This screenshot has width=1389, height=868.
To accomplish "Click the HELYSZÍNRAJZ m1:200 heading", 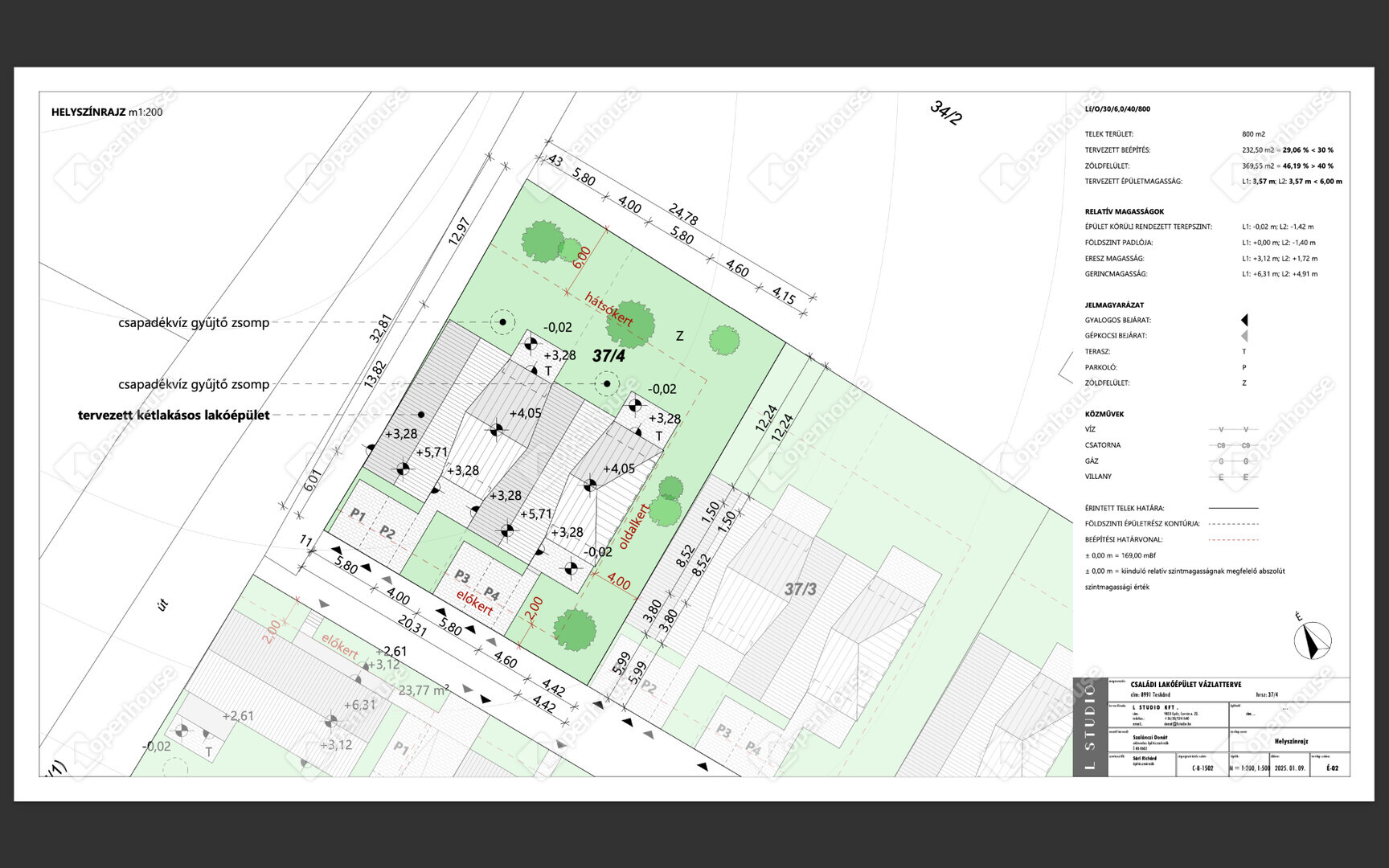I will tap(107, 112).
